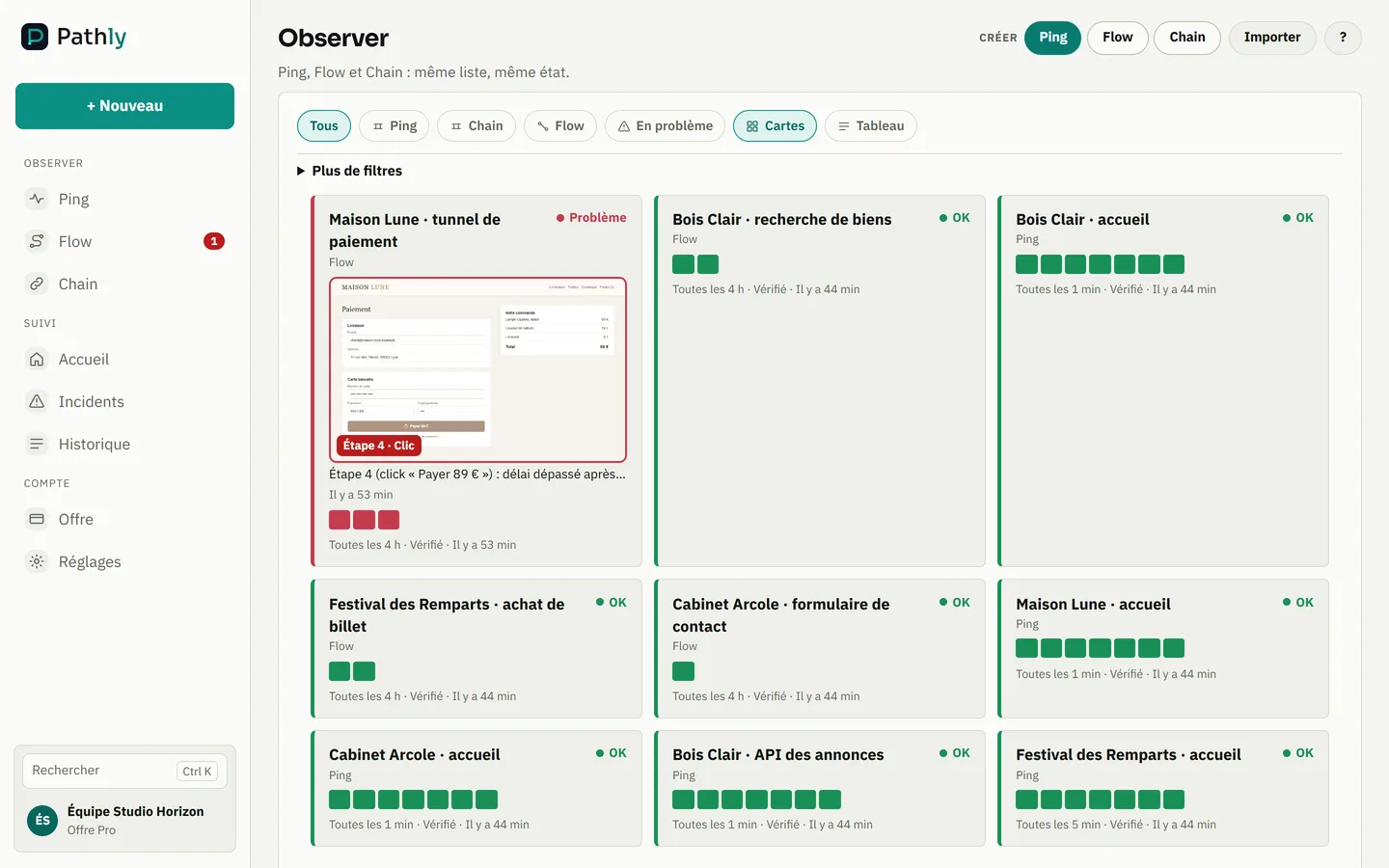This screenshot has height=868, width=1389.
Task: Show only En problème monitors
Action: tap(665, 126)
